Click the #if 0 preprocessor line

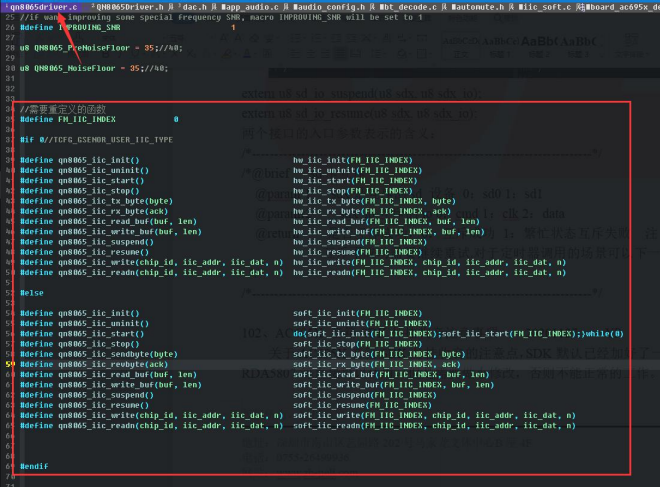96,140
